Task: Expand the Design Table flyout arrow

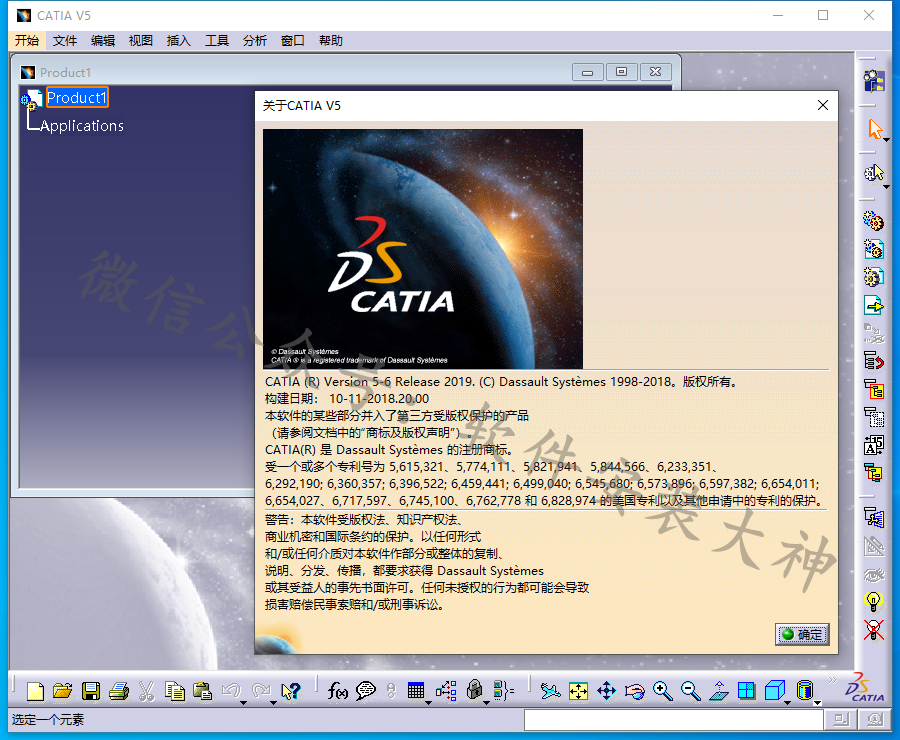Action: 428,703
